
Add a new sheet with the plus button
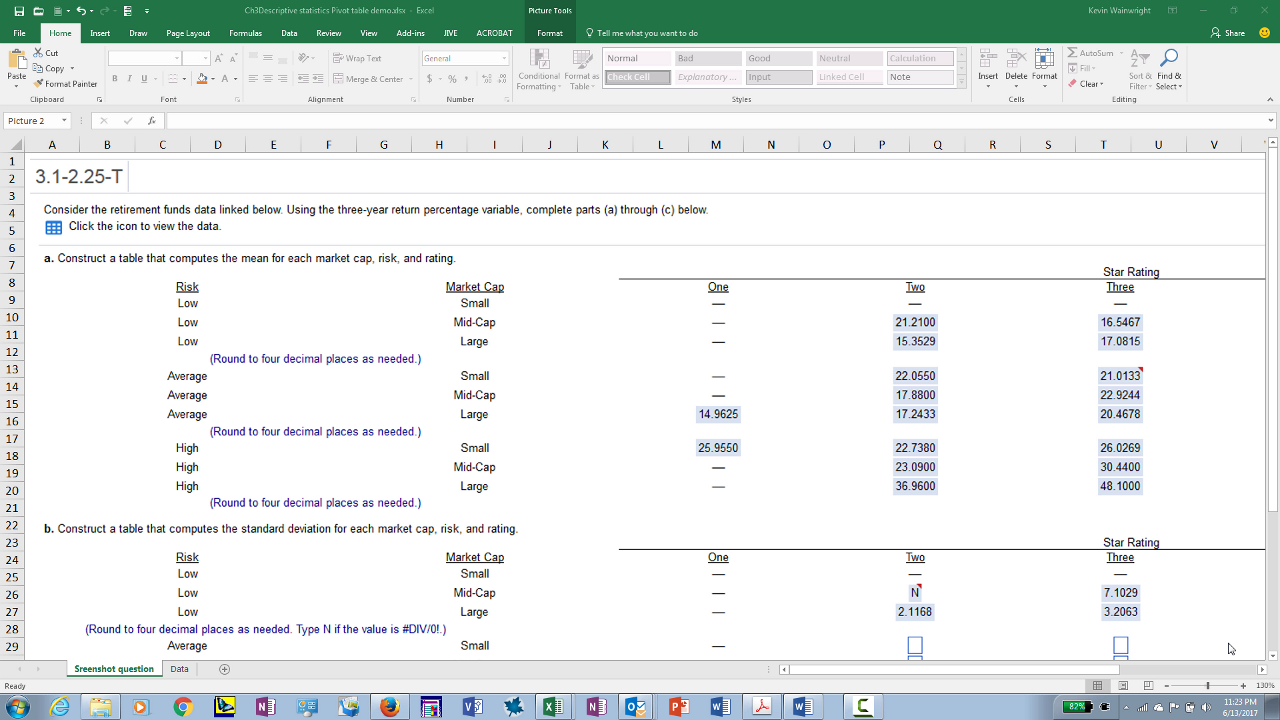(224, 669)
